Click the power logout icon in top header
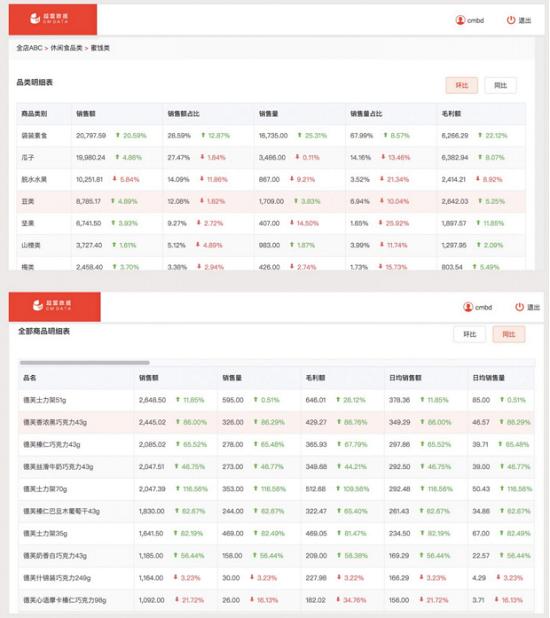 point(511,20)
